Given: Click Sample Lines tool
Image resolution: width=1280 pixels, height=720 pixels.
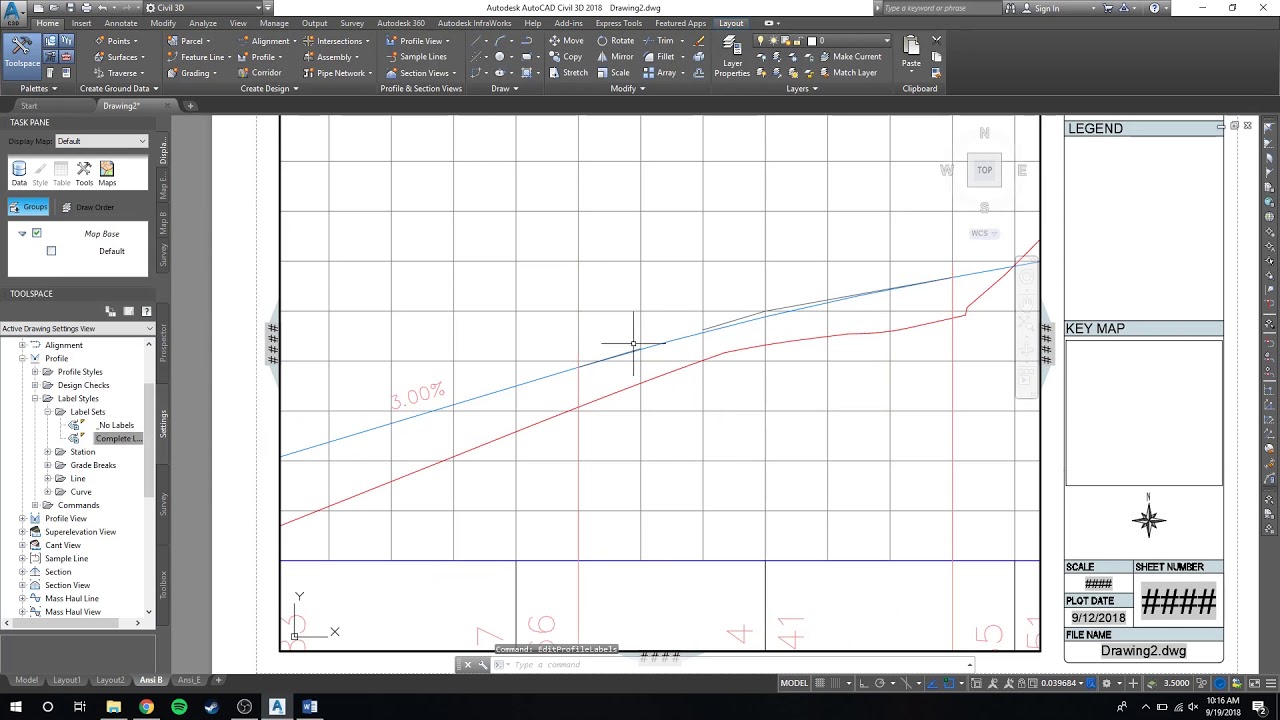Looking at the screenshot, I should point(415,57).
